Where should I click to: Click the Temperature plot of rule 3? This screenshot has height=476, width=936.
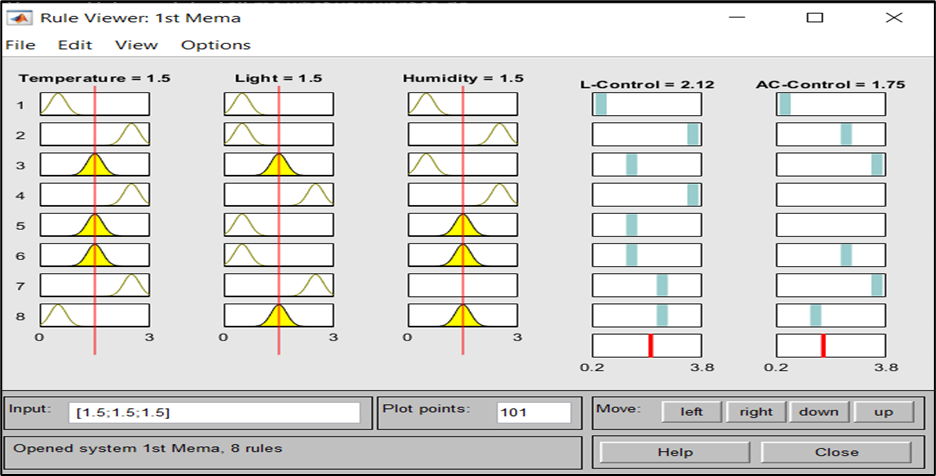95,164
